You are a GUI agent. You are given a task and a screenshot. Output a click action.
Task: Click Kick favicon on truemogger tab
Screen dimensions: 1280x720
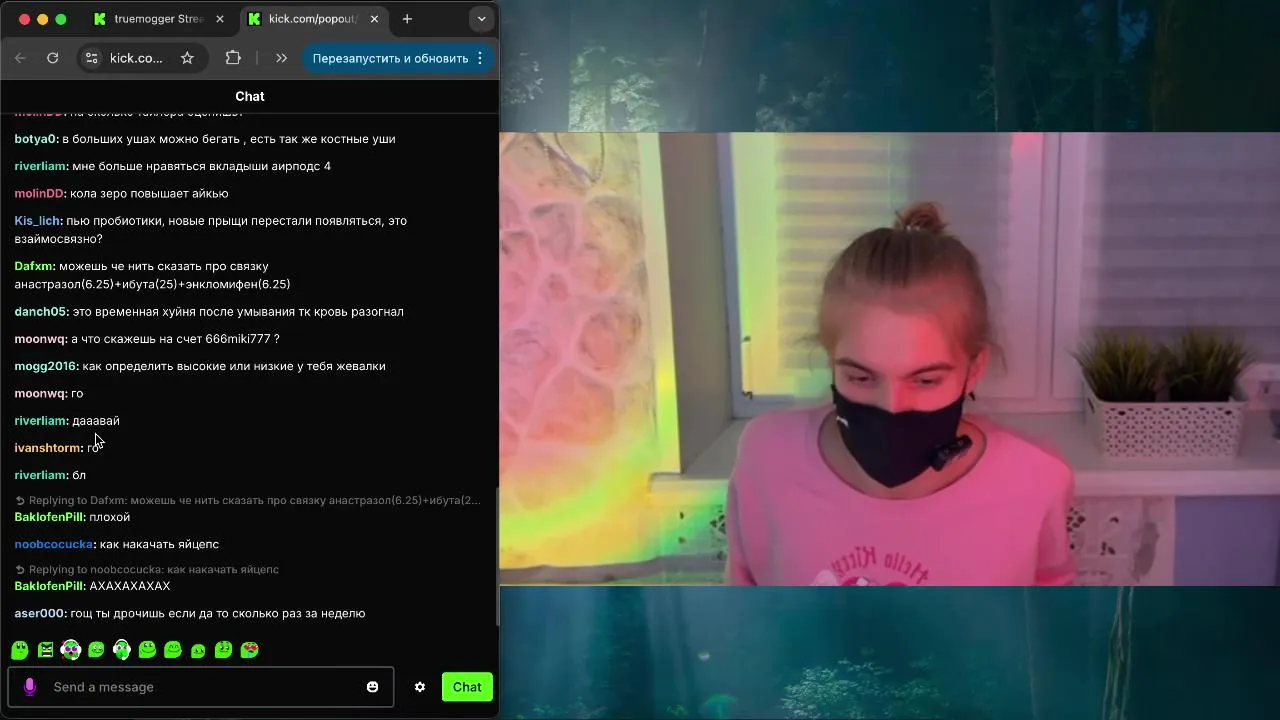coord(100,19)
